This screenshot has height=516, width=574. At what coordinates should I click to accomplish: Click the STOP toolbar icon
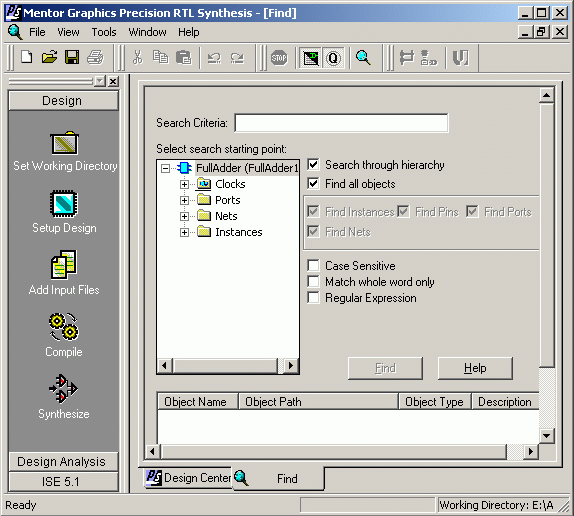[279, 58]
